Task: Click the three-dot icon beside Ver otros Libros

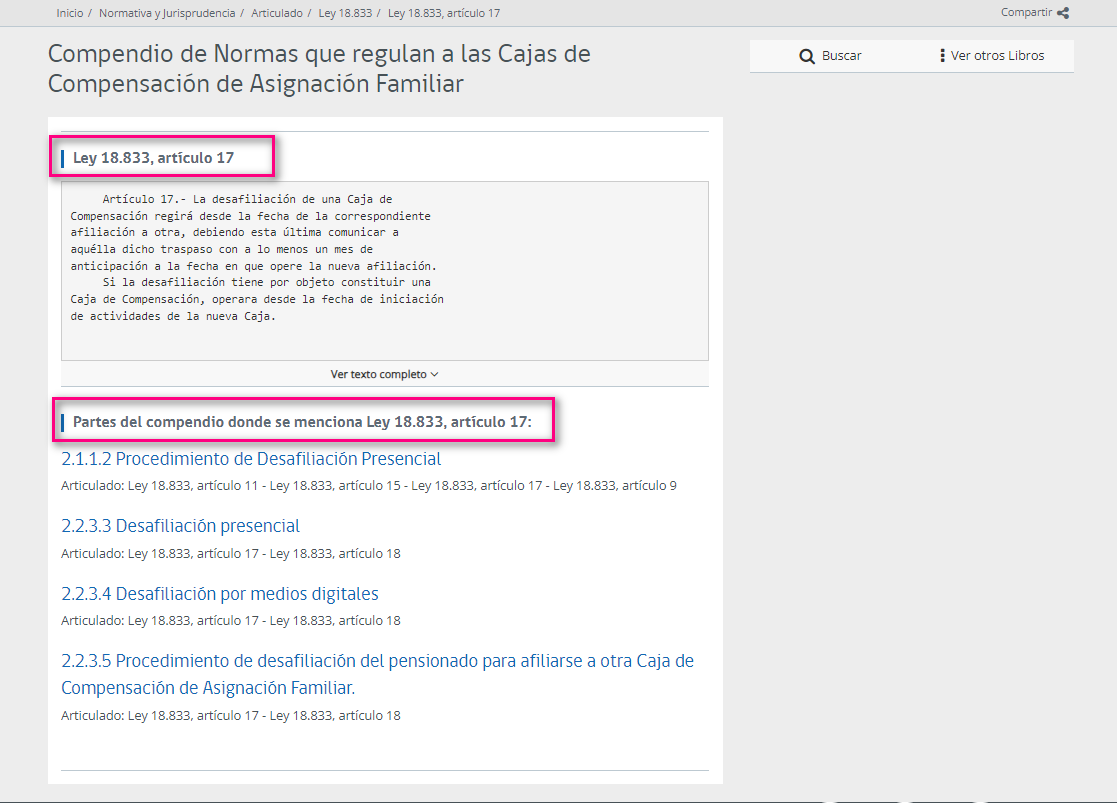Action: pos(942,56)
